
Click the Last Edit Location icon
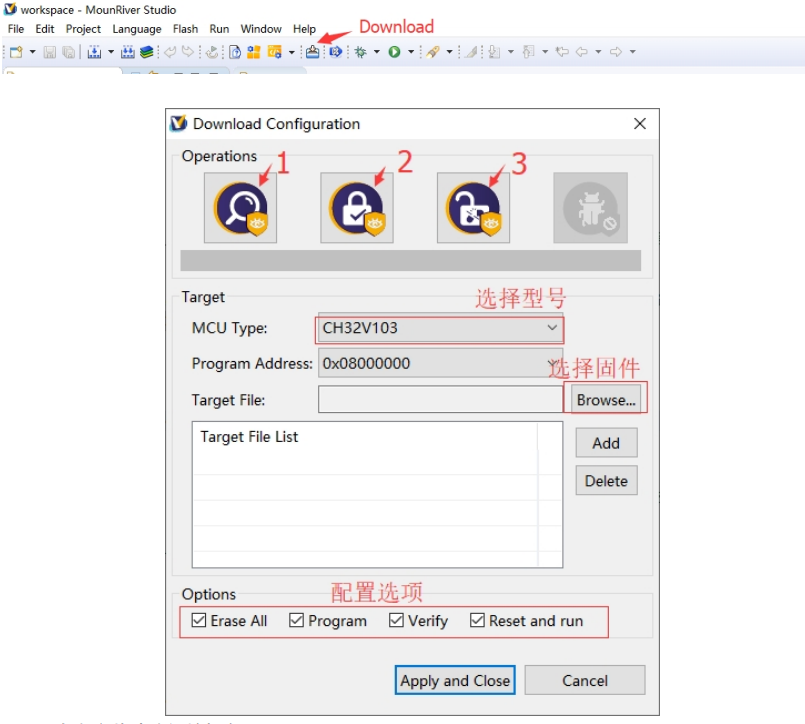563,52
